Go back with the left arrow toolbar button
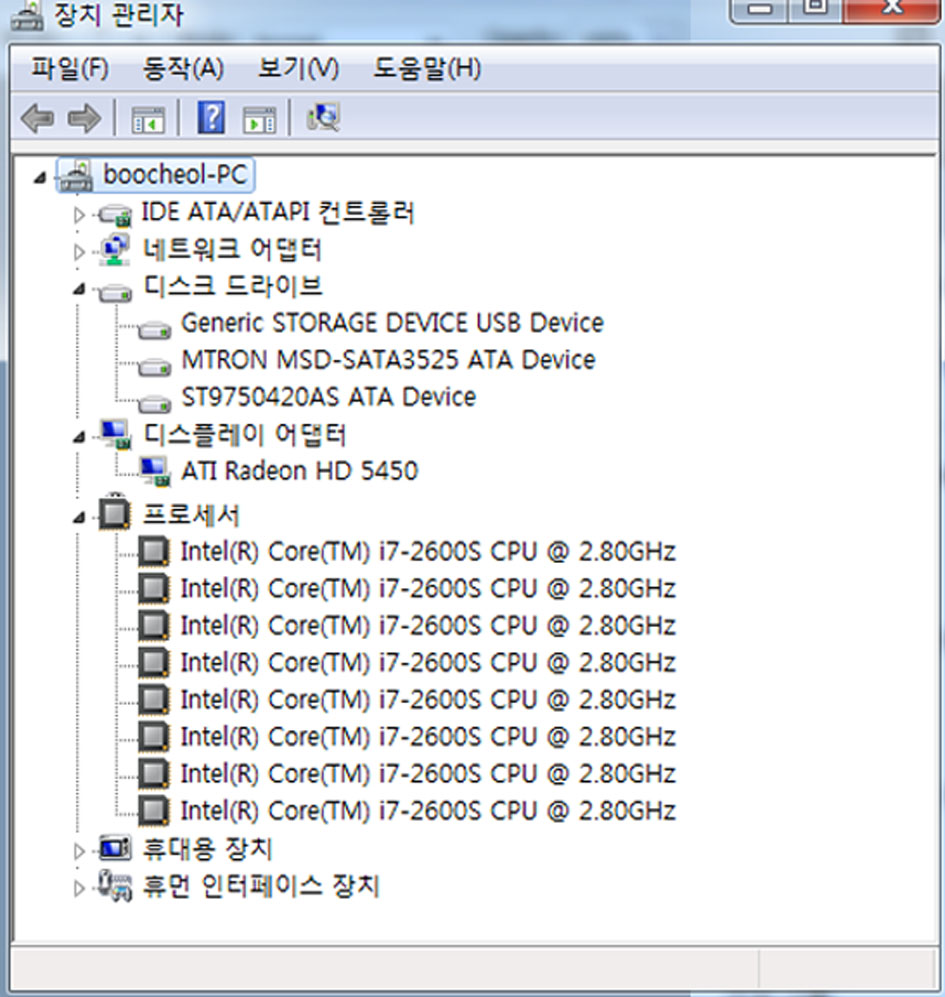The image size is (945, 997). tap(38, 118)
